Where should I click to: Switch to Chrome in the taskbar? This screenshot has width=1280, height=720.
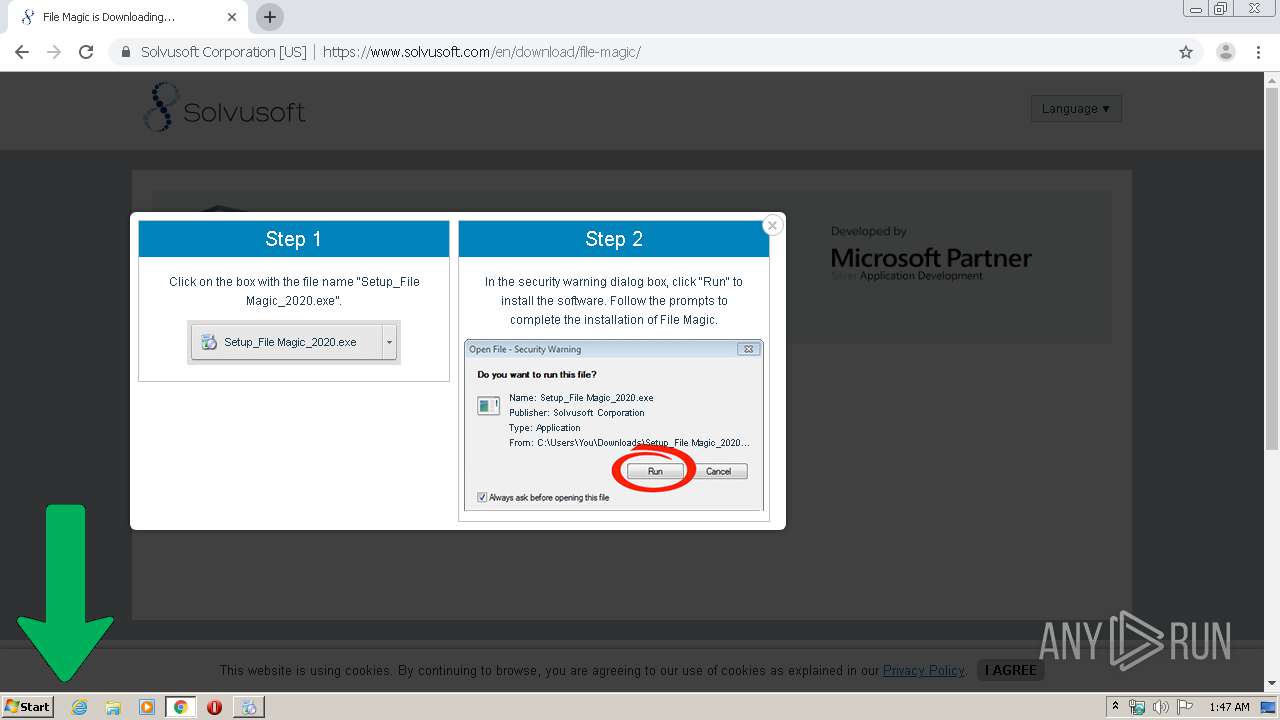181,707
